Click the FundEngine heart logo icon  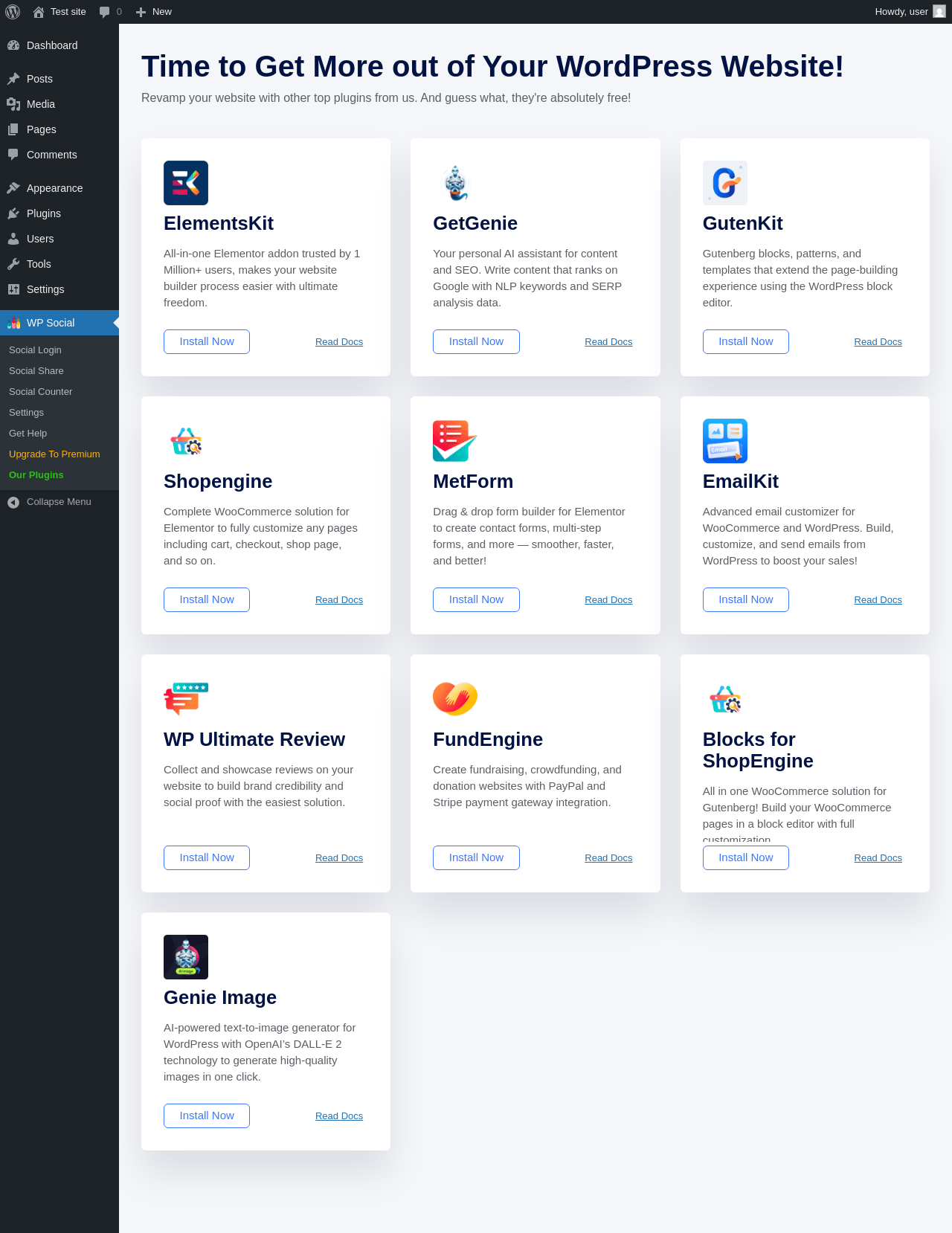click(x=455, y=699)
